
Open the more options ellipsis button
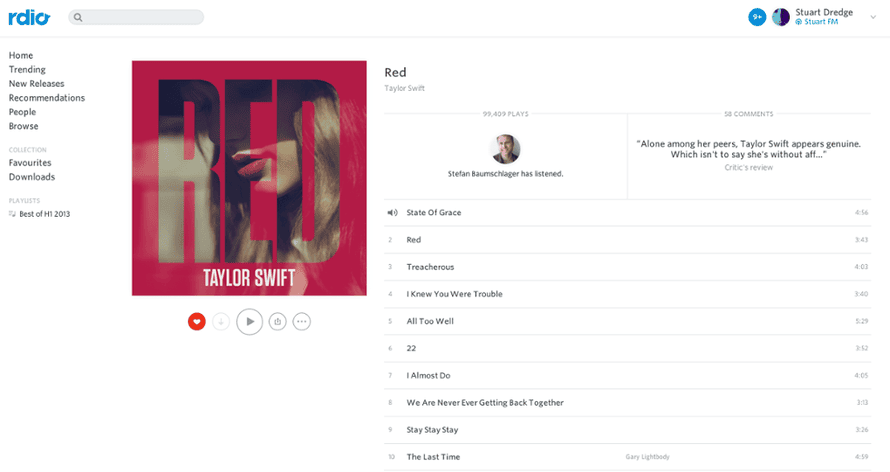pyautogui.click(x=301, y=322)
